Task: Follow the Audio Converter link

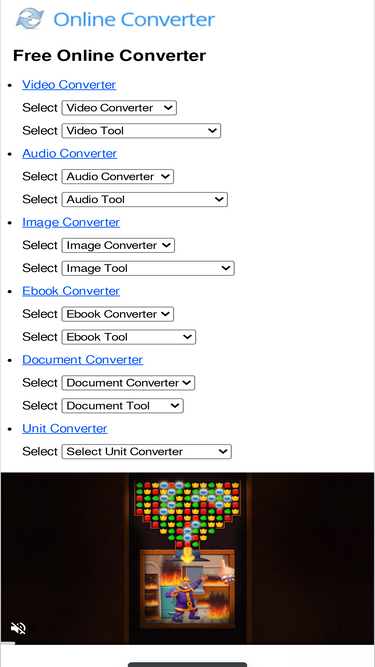Action: [x=69, y=154]
